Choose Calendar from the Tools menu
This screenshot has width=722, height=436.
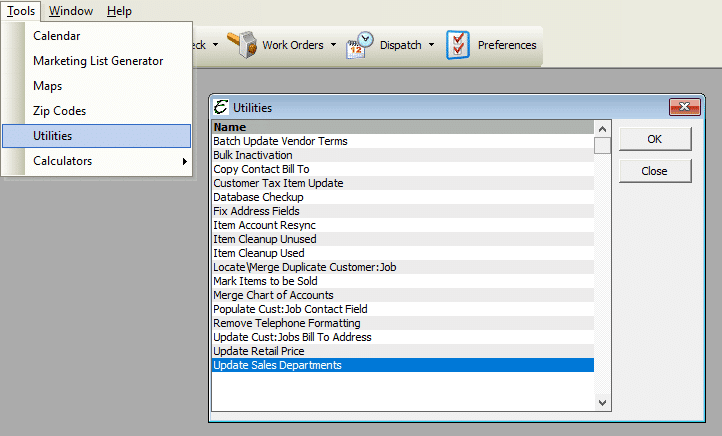[x=56, y=36]
